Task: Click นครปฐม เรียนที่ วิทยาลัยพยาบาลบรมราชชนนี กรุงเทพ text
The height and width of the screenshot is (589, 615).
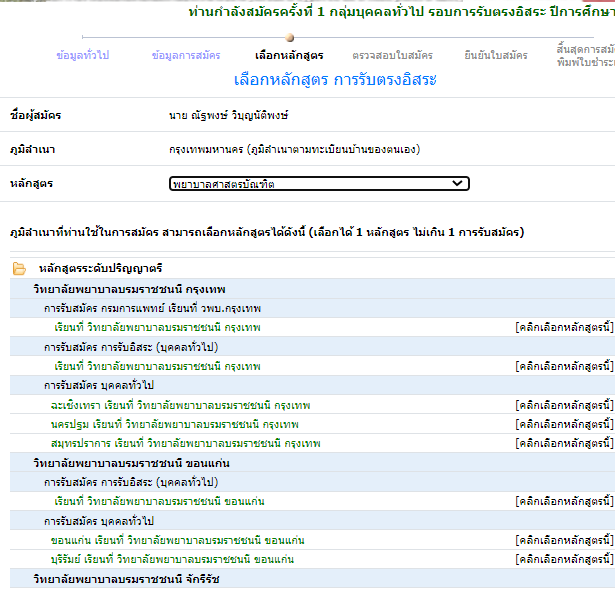Action: tap(175, 424)
